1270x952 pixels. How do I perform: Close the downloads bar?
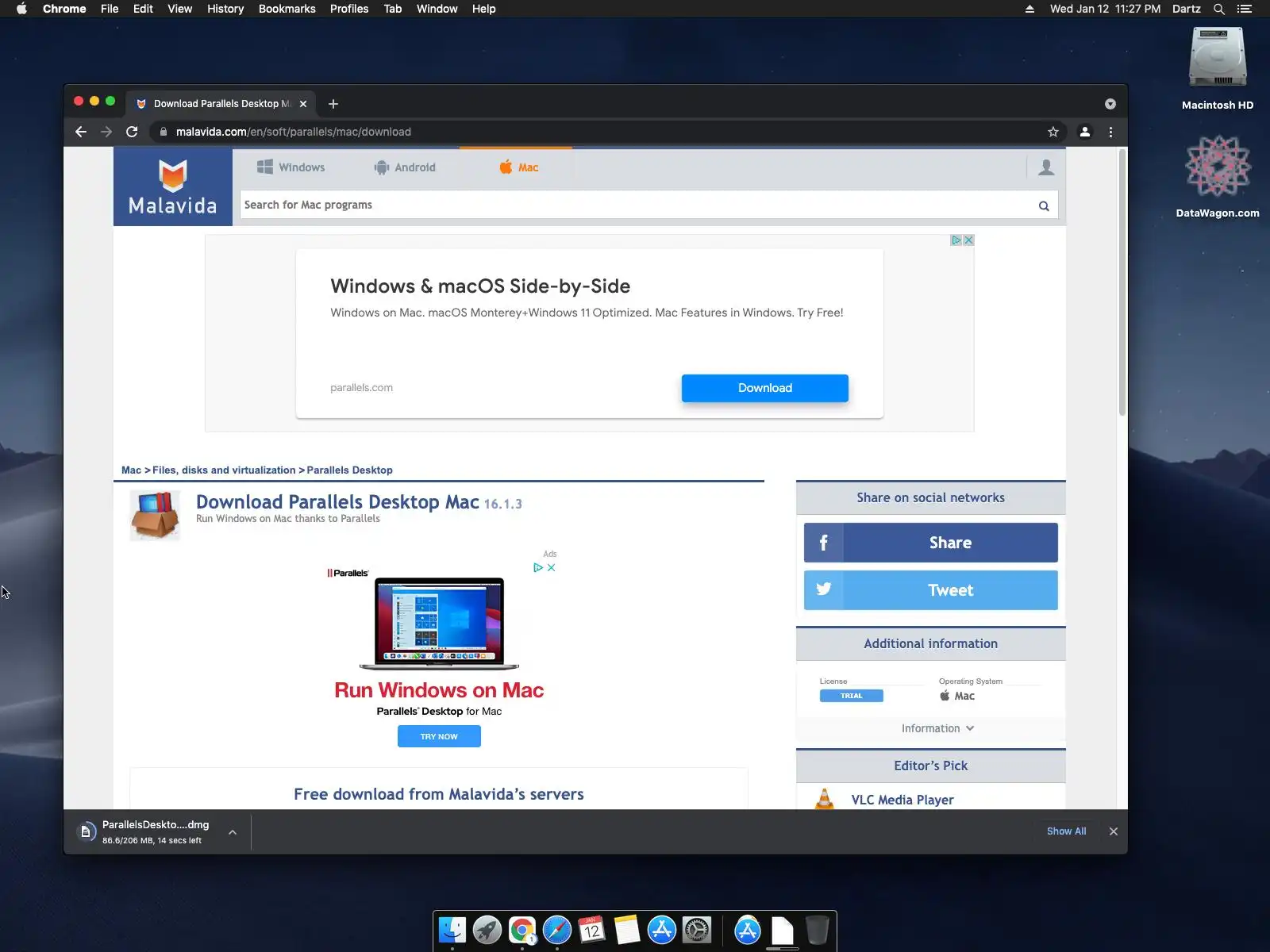tap(1114, 831)
